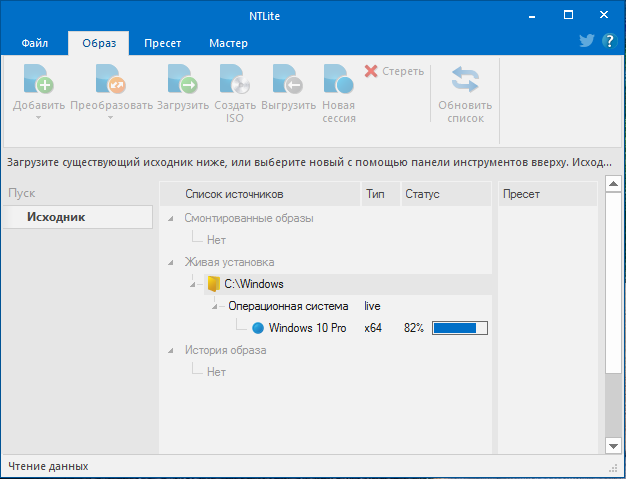Click the Новая сессия icon
This screenshot has width=626, height=479.
[339, 79]
